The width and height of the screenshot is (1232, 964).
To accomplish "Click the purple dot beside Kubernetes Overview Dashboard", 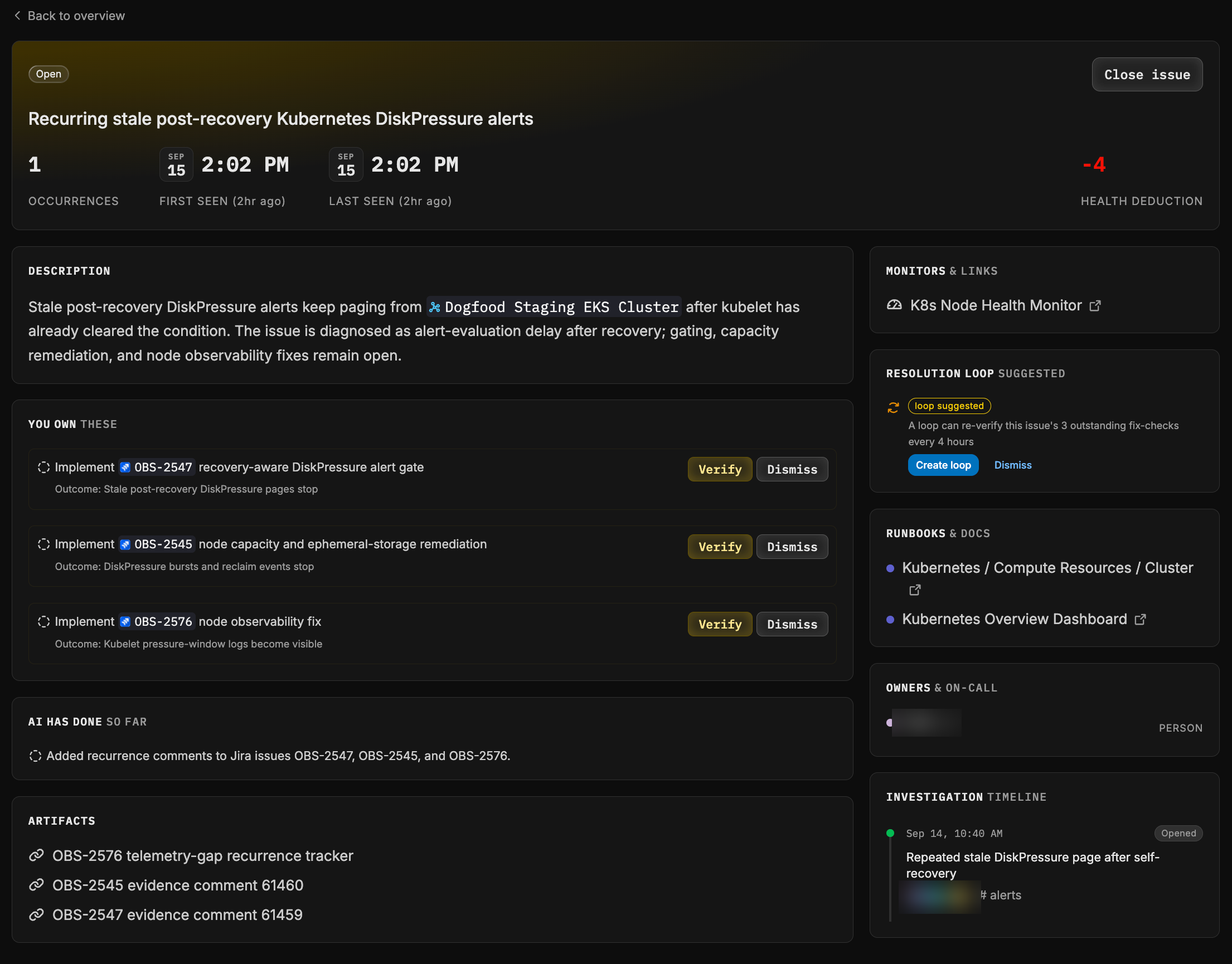I will tap(890, 620).
